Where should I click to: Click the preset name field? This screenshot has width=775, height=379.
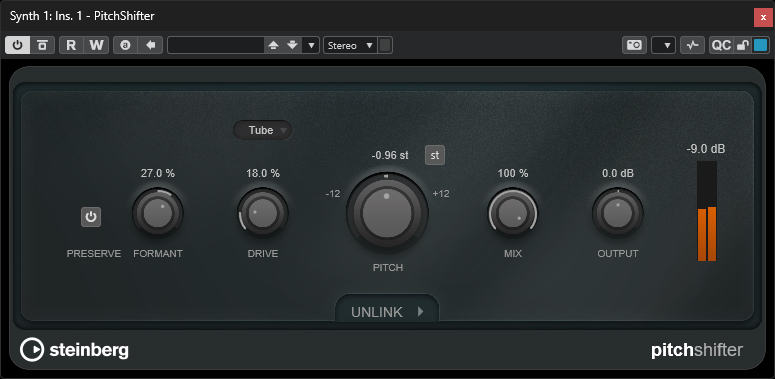tap(215, 45)
